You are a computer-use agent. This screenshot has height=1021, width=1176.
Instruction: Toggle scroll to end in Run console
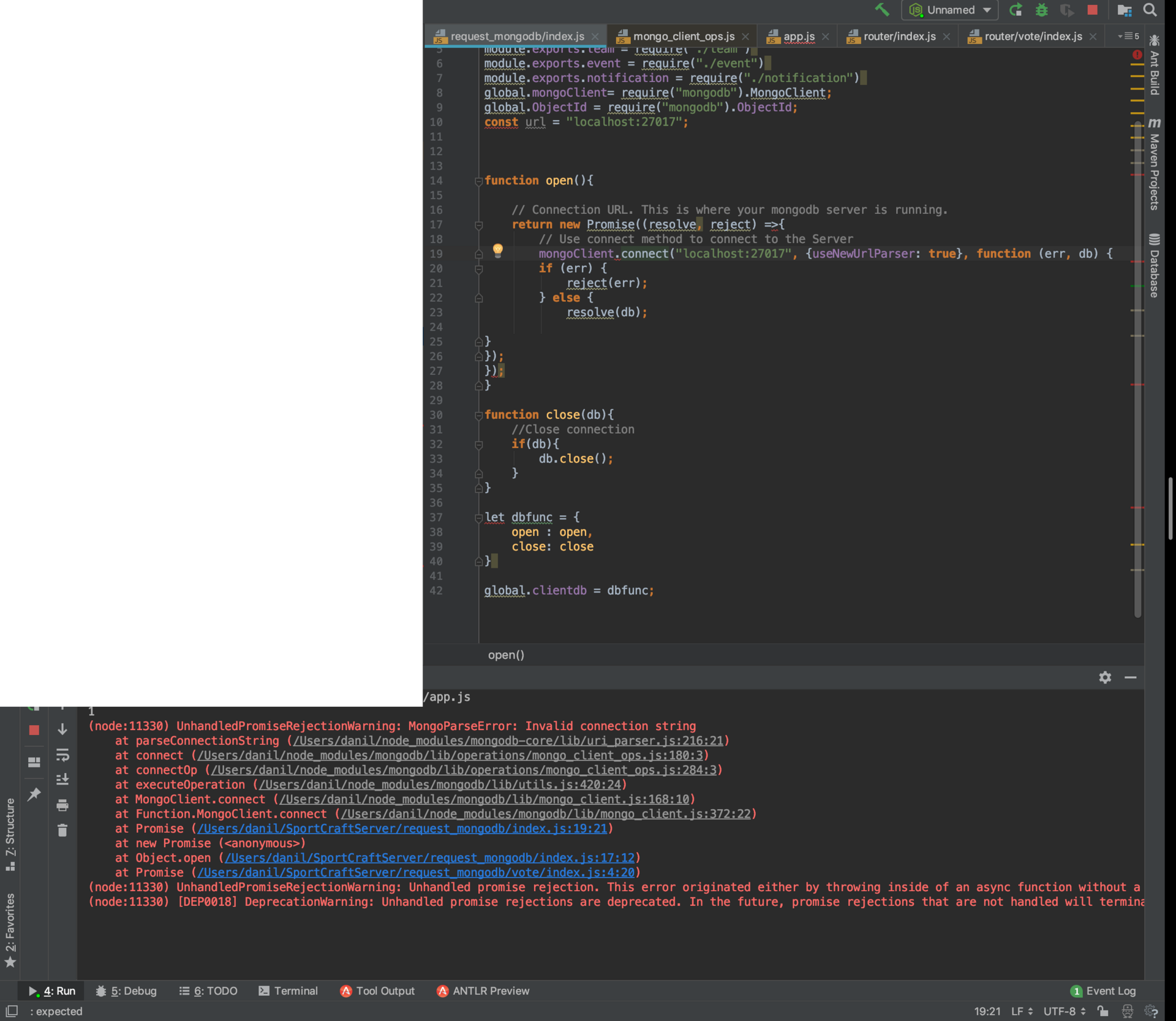tap(62, 780)
